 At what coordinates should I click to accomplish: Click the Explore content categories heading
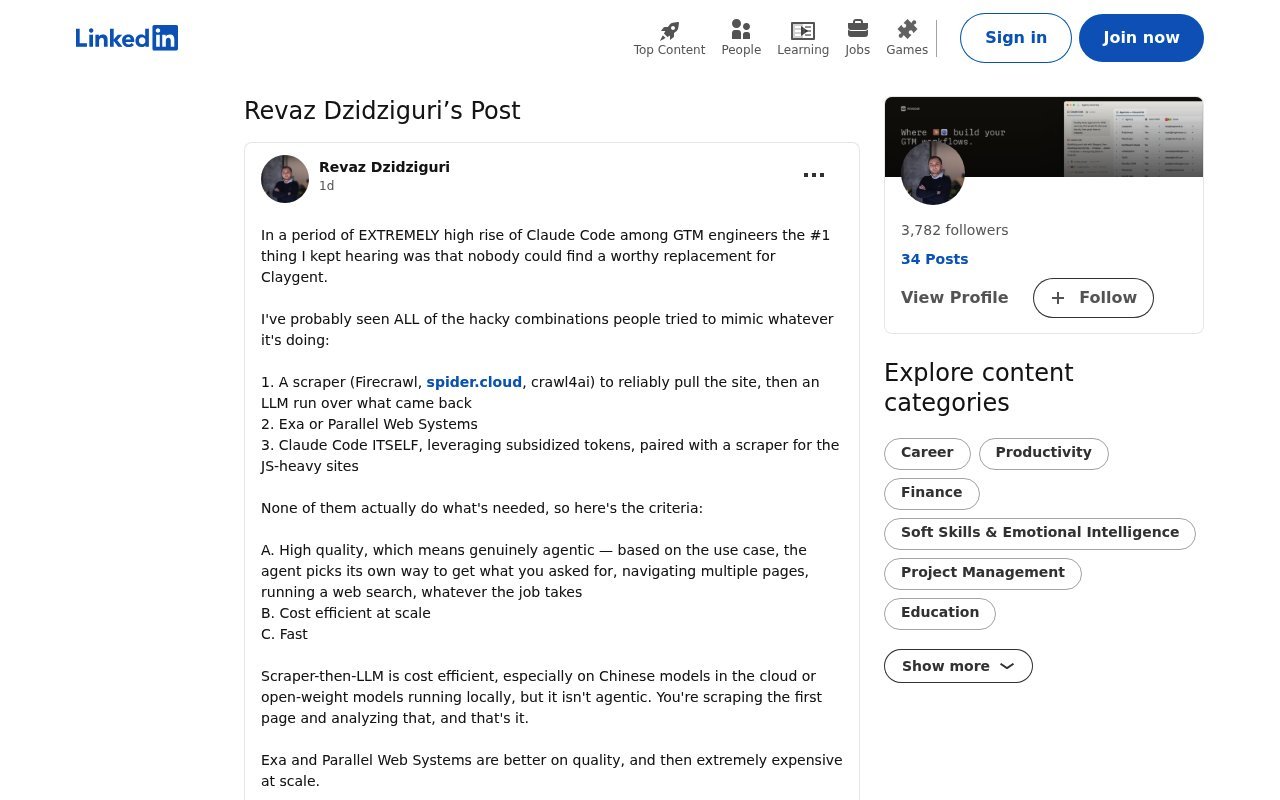[978, 388]
